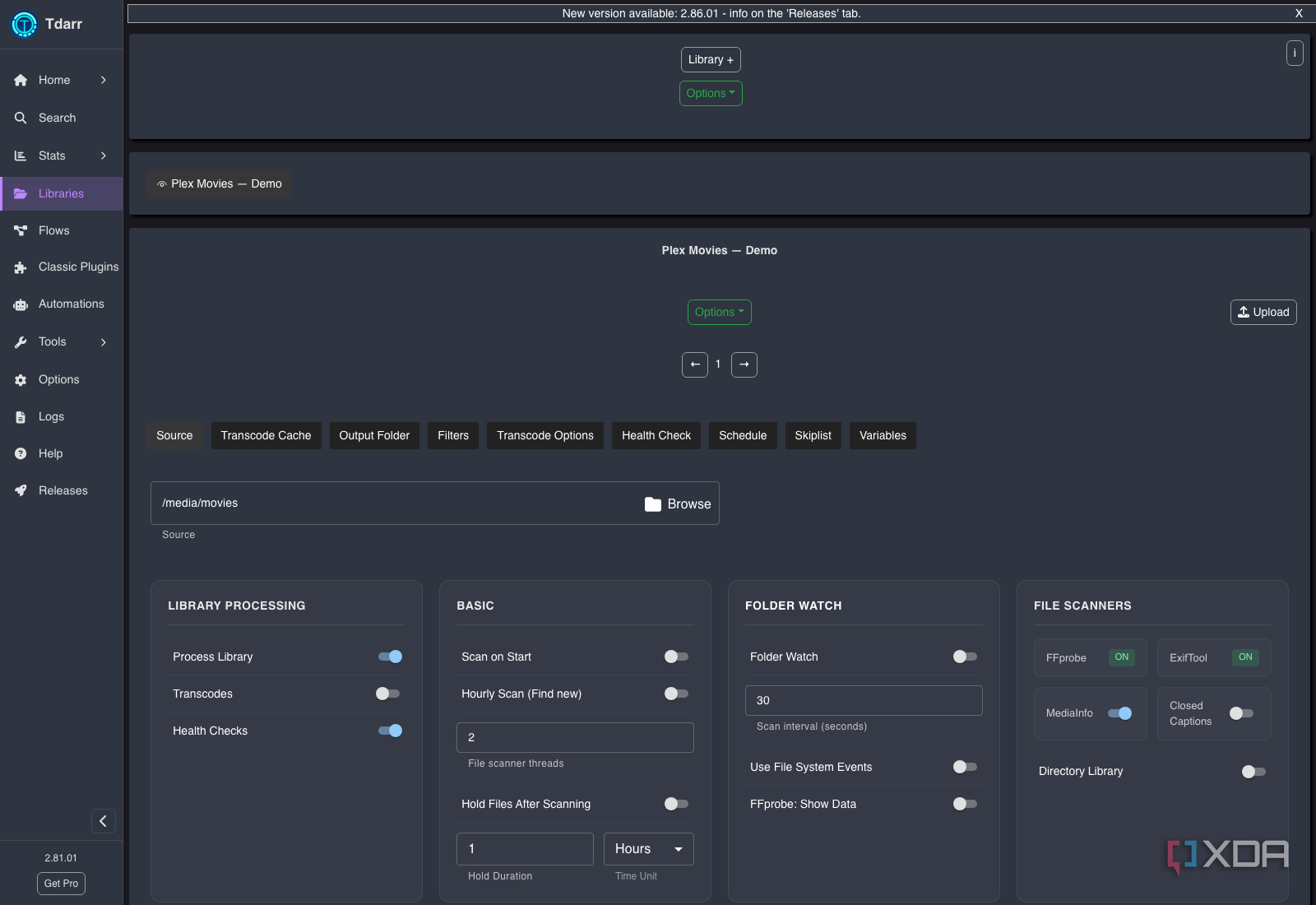The width and height of the screenshot is (1316, 905).
Task: Click the Releases rocket icon in sidebar
Action: coord(21,490)
